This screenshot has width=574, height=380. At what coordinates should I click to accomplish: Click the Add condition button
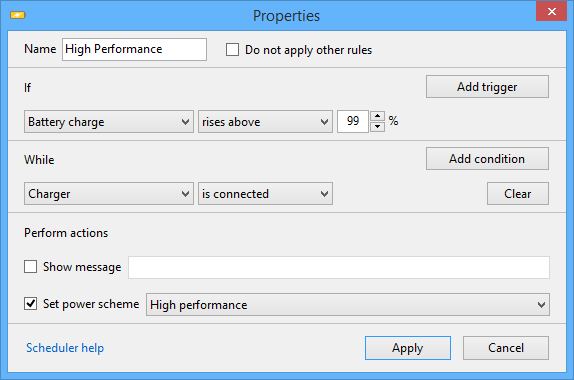click(487, 159)
